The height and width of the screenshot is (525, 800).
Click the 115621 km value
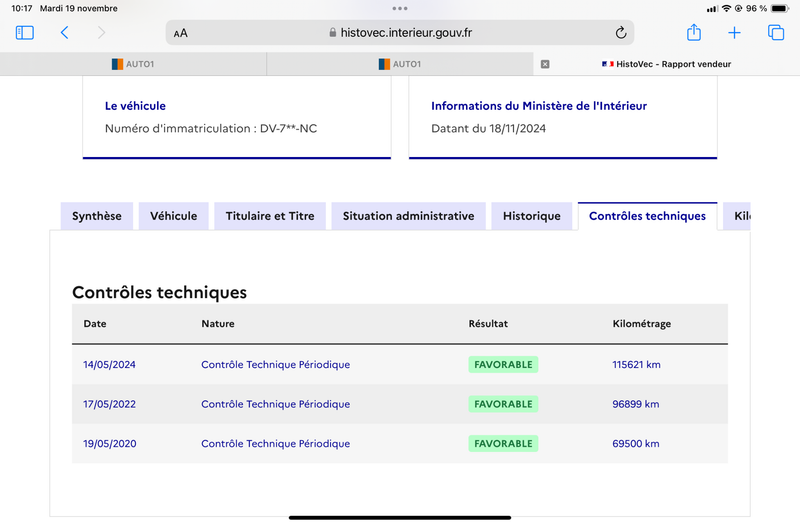tap(636, 365)
